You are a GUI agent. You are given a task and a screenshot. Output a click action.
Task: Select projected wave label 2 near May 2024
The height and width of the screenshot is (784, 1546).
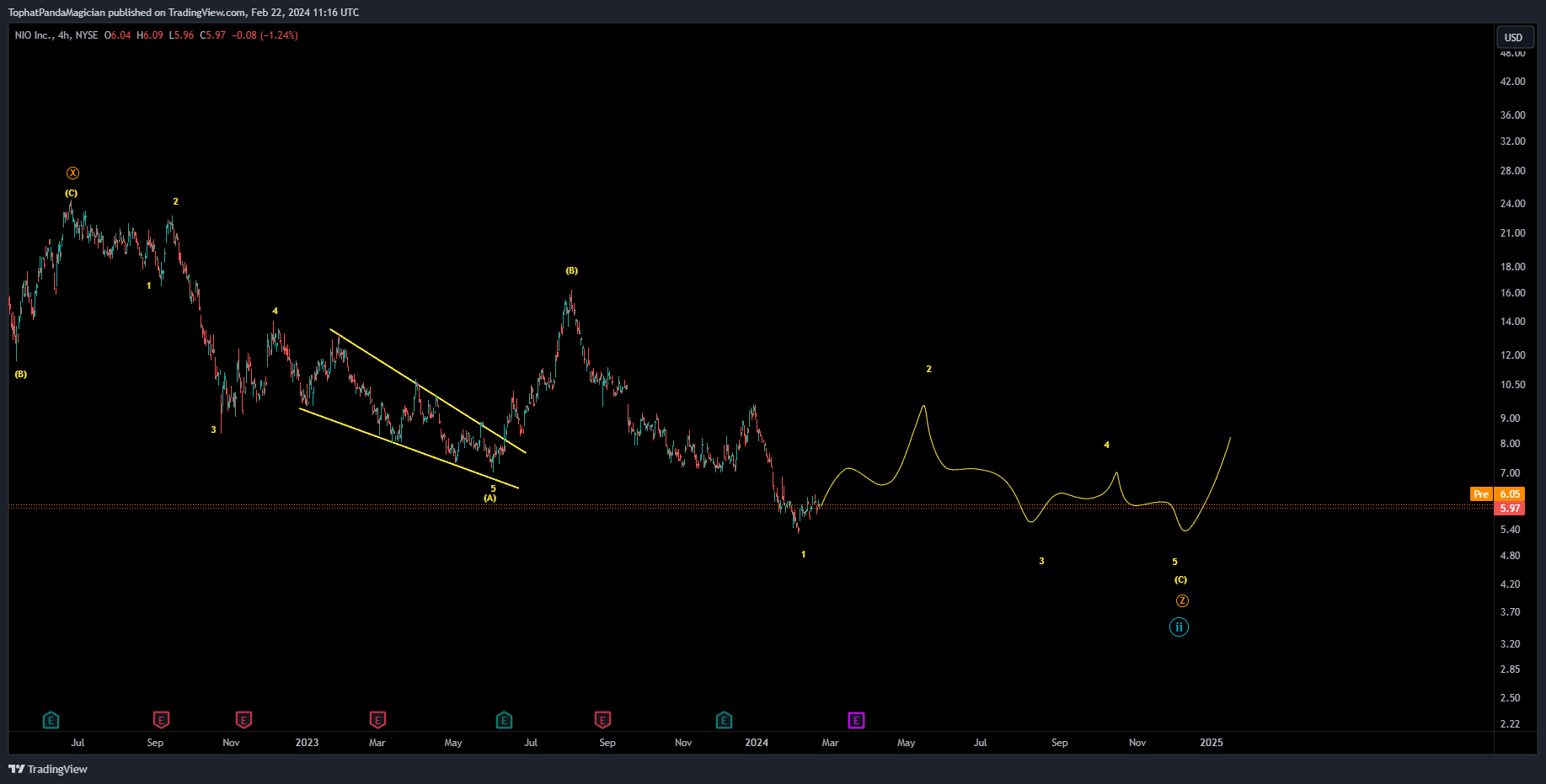928,369
